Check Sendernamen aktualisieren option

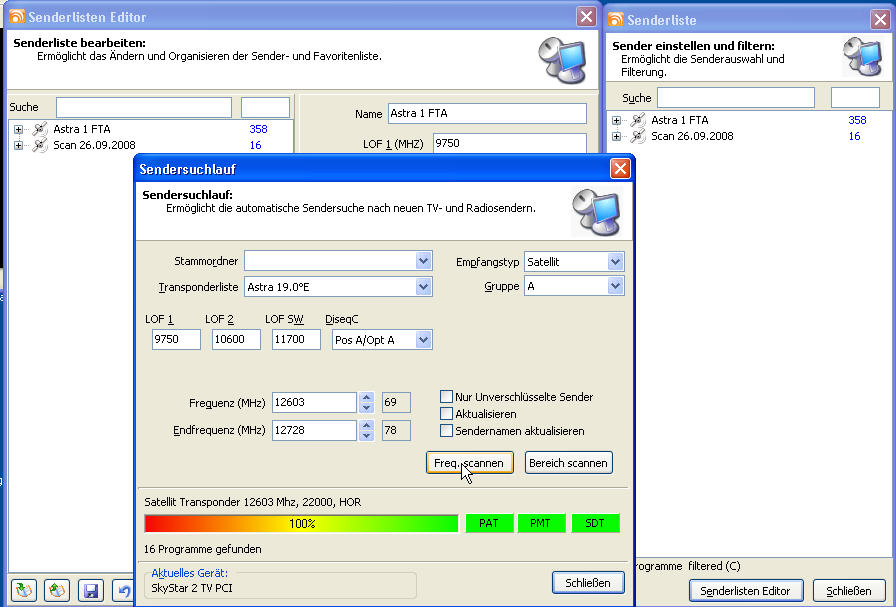[447, 431]
